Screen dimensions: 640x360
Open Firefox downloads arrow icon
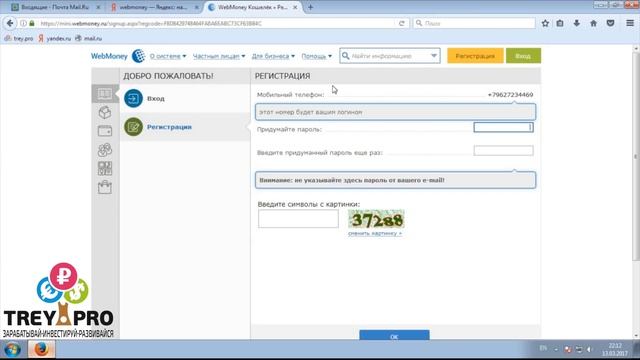576,23
